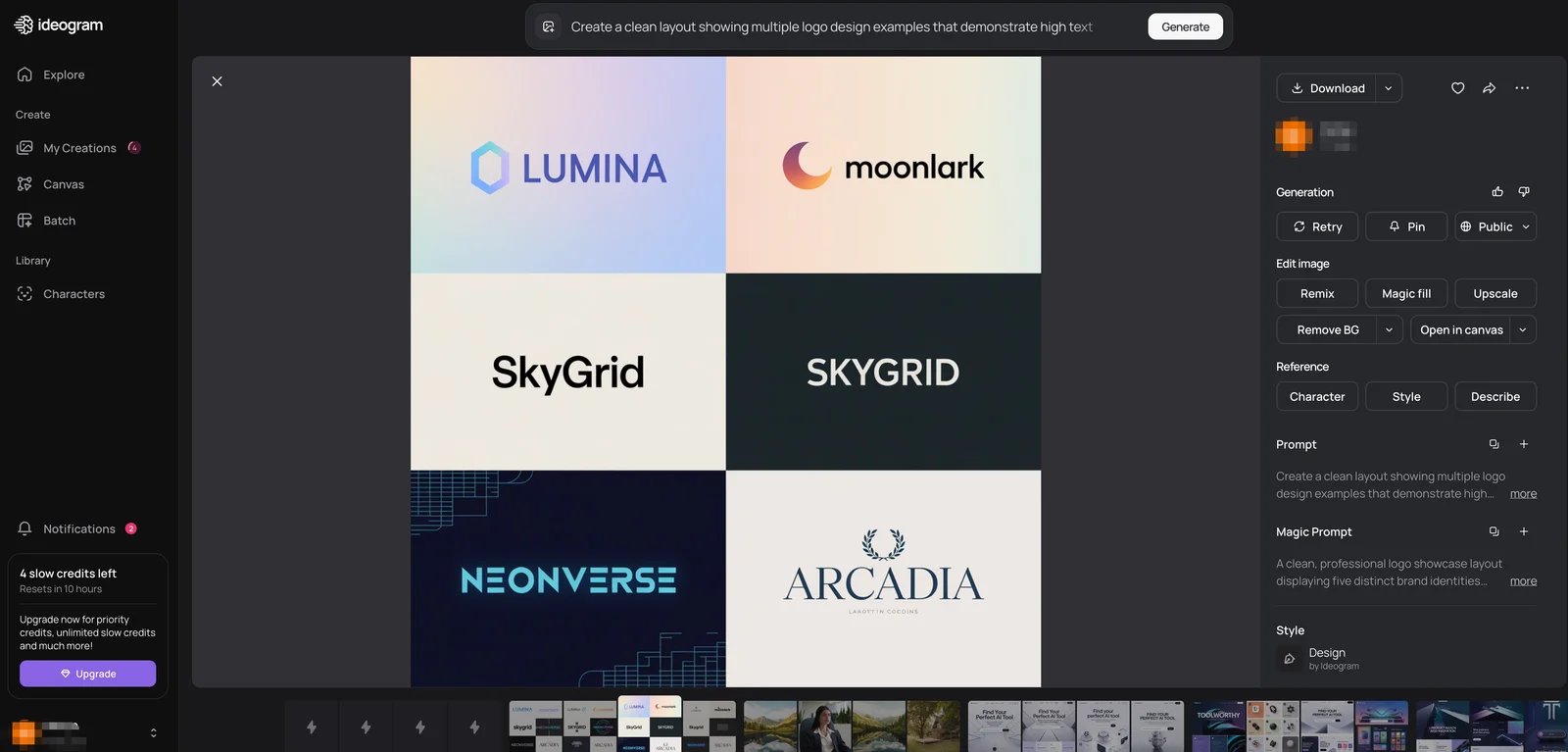Click the '4 slow credits left' text
Image resolution: width=1568 pixels, height=752 pixels.
tap(68, 574)
